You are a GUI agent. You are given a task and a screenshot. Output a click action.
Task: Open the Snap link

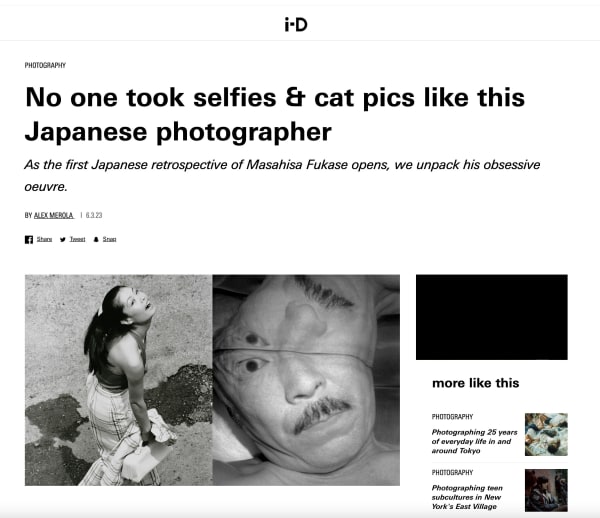[109, 239]
